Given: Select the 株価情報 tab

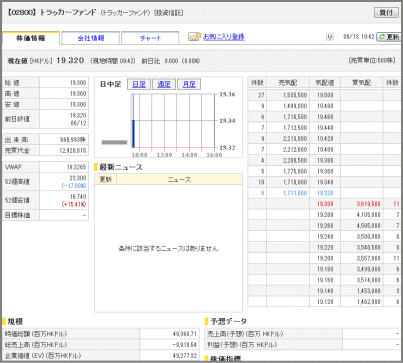Looking at the screenshot, I should click(31, 38).
